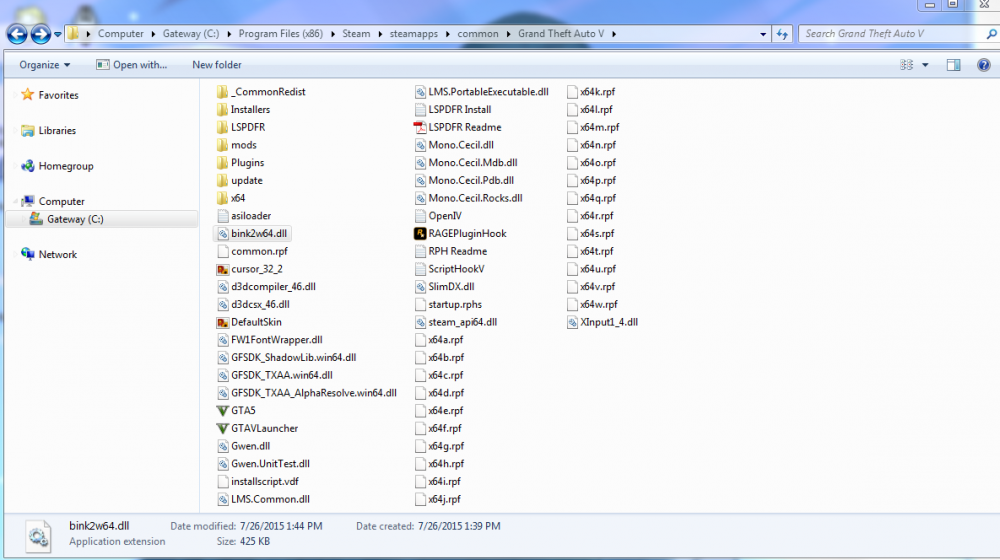Select the update folder icon
This screenshot has width=1000, height=560.
tap(222, 181)
